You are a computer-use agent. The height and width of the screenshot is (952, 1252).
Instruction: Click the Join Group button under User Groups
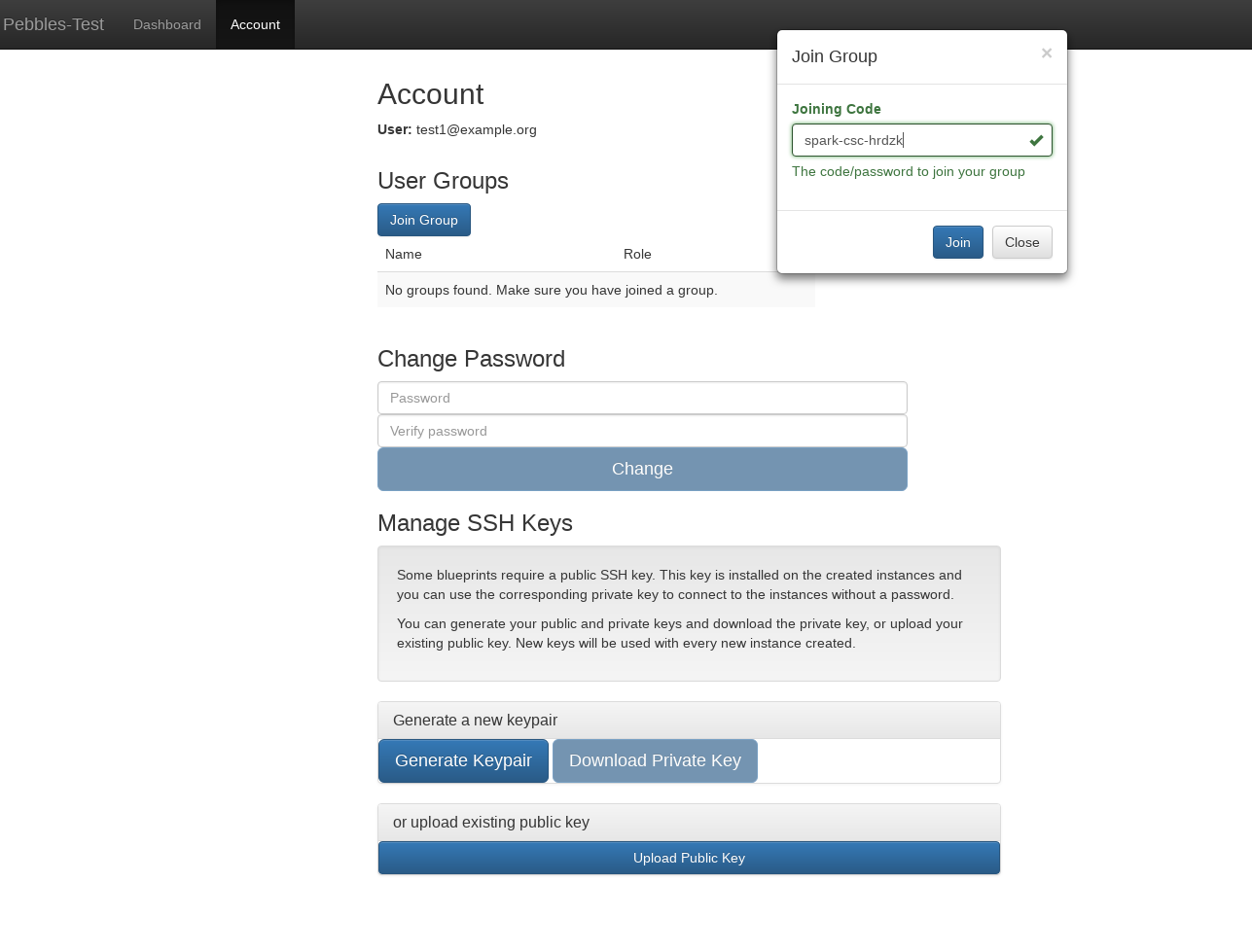424,220
